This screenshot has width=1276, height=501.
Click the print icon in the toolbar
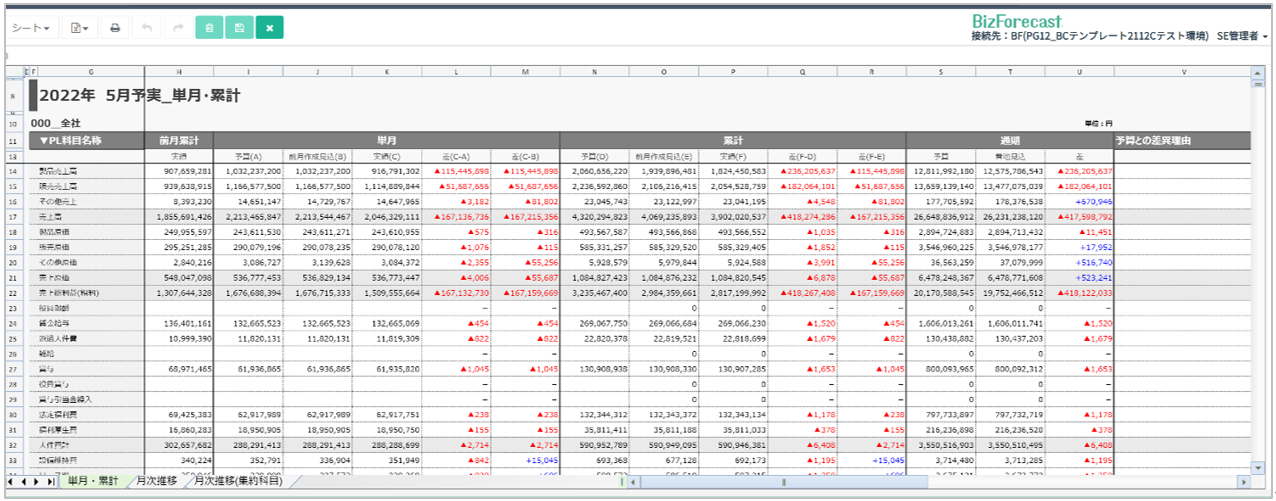[x=115, y=28]
